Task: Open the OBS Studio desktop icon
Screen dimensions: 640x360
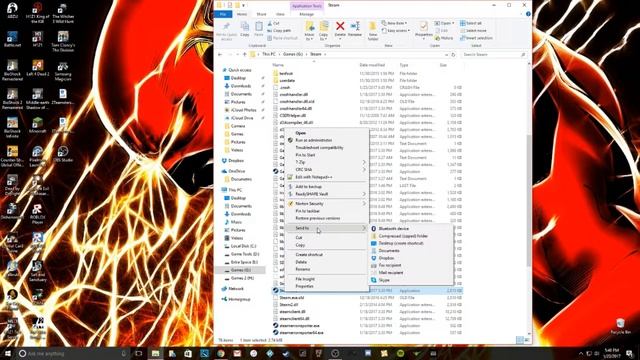Action: [x=63, y=154]
